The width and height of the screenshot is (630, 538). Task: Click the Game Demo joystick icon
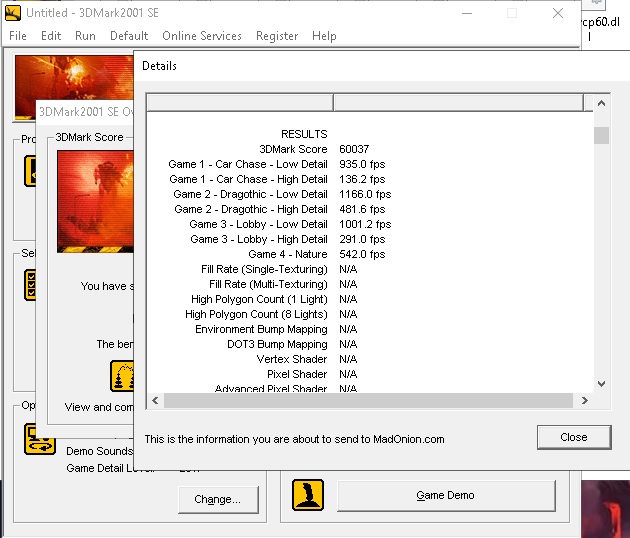coord(308,495)
